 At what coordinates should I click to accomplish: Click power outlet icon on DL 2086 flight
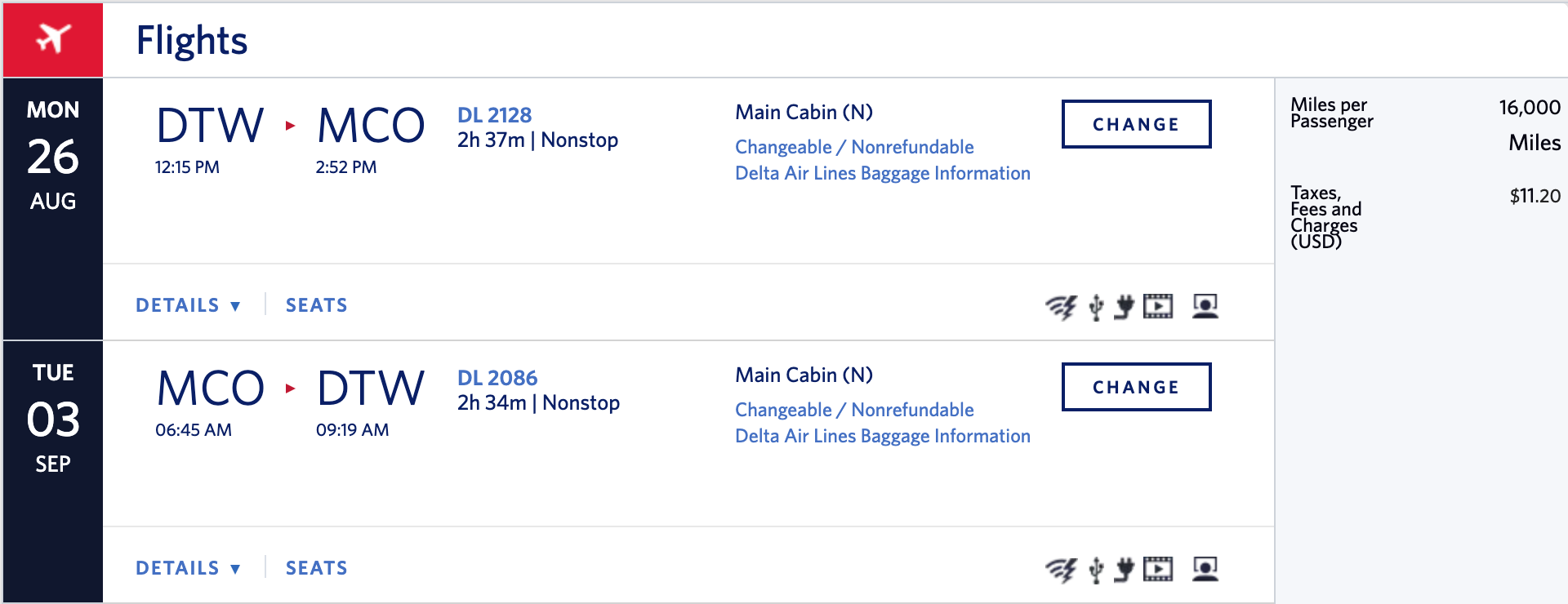[x=1125, y=570]
